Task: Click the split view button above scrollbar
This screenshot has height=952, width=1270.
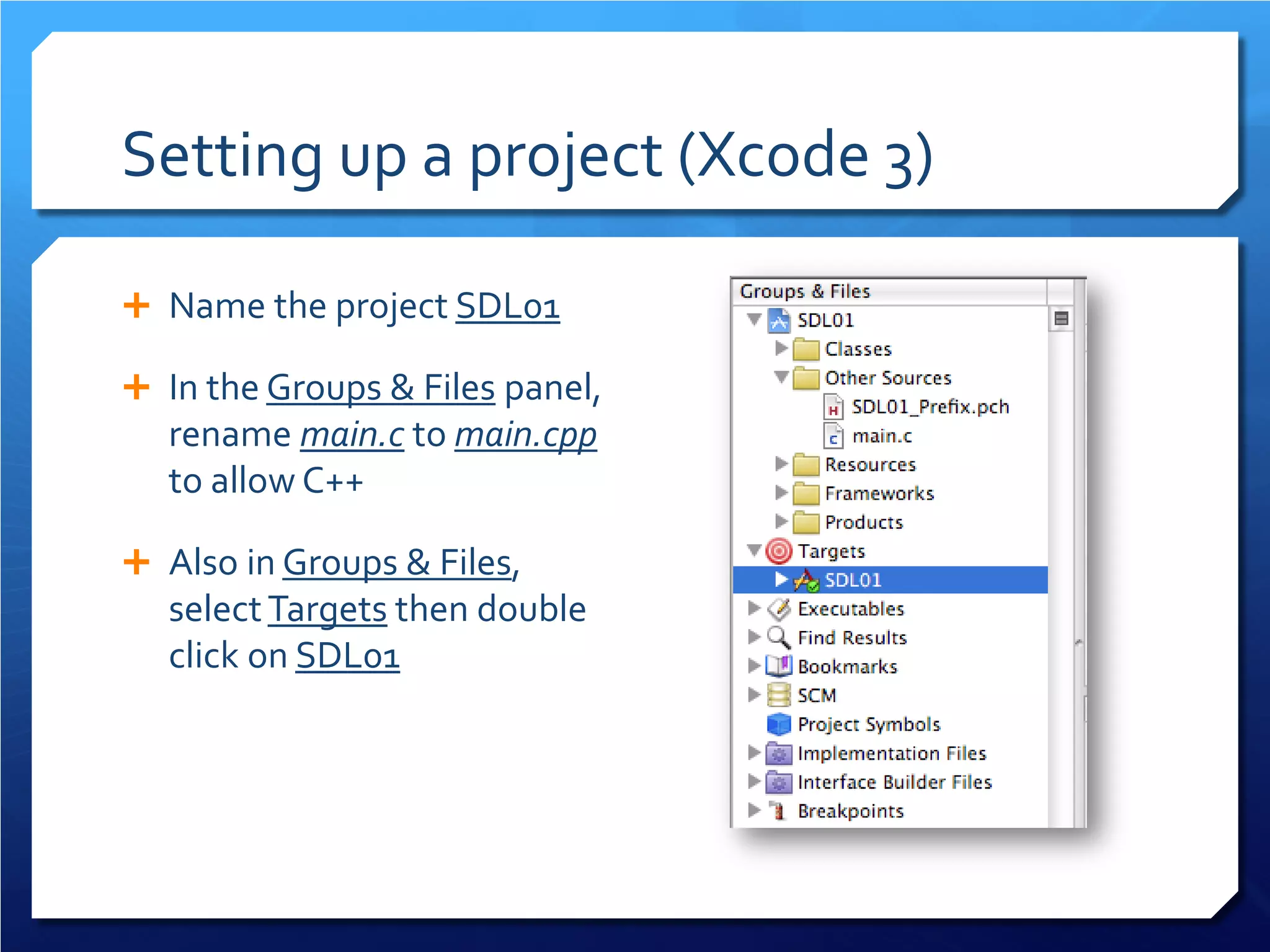Action: [x=1061, y=319]
